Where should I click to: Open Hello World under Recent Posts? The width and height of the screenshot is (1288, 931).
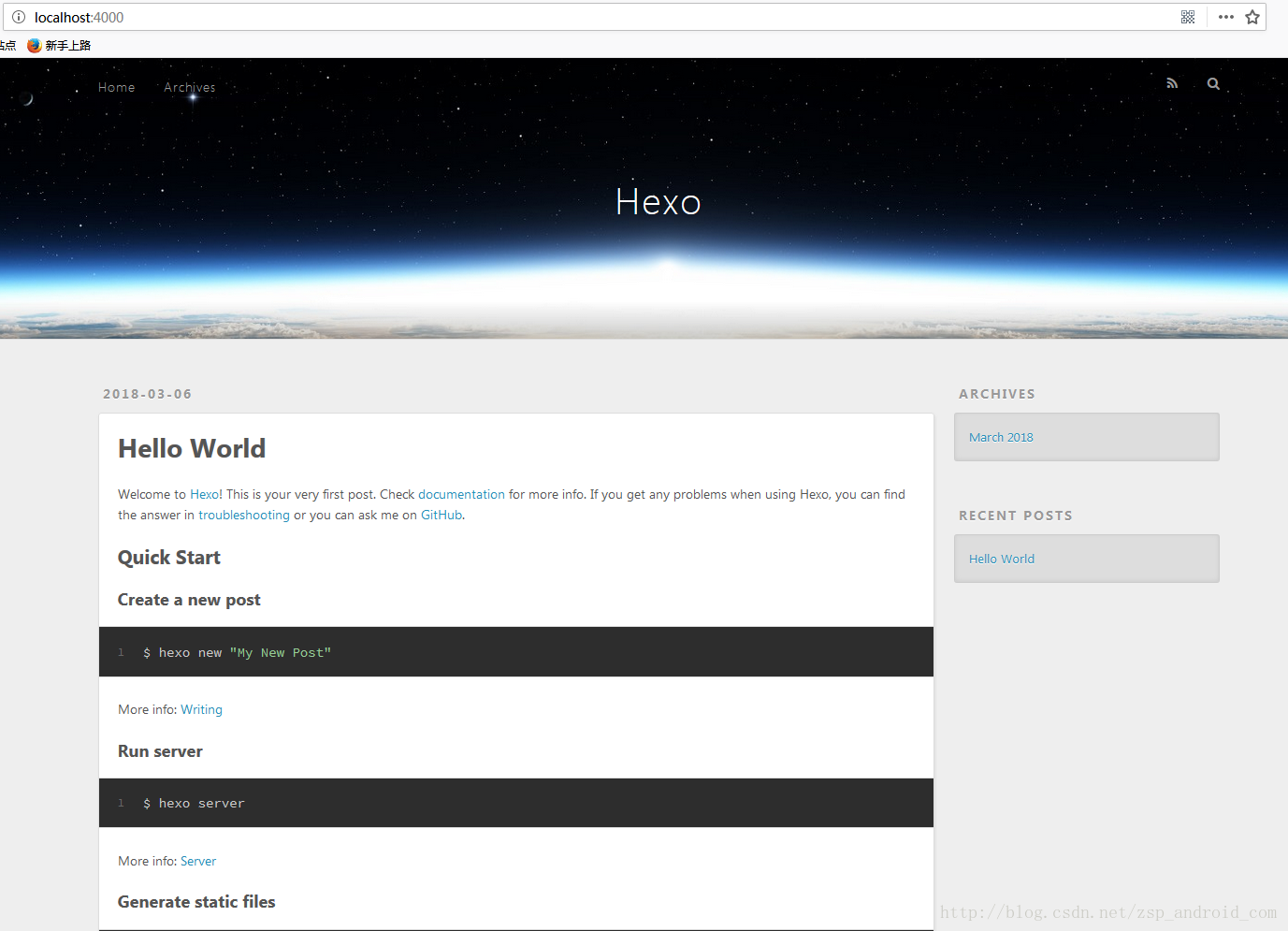(1002, 559)
